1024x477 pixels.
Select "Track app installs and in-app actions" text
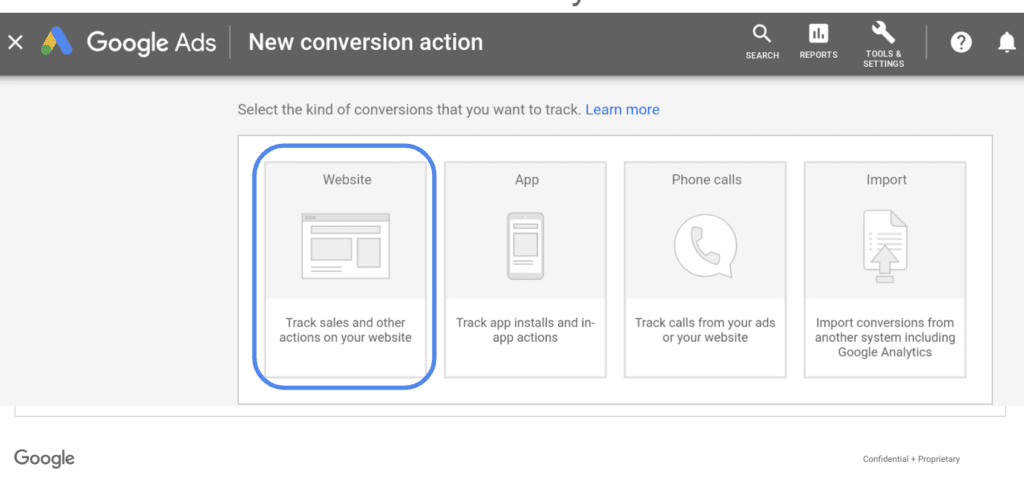[x=525, y=330]
